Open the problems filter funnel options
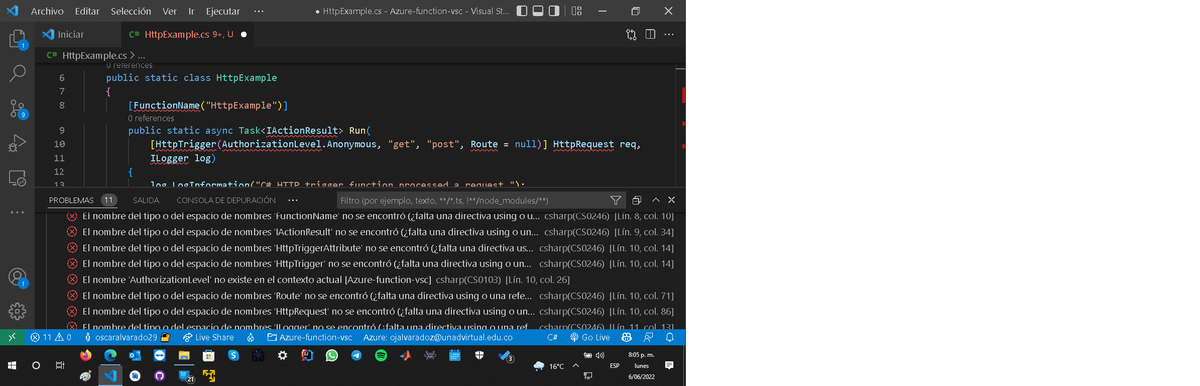The image size is (1200, 386). pyautogui.click(x=617, y=200)
